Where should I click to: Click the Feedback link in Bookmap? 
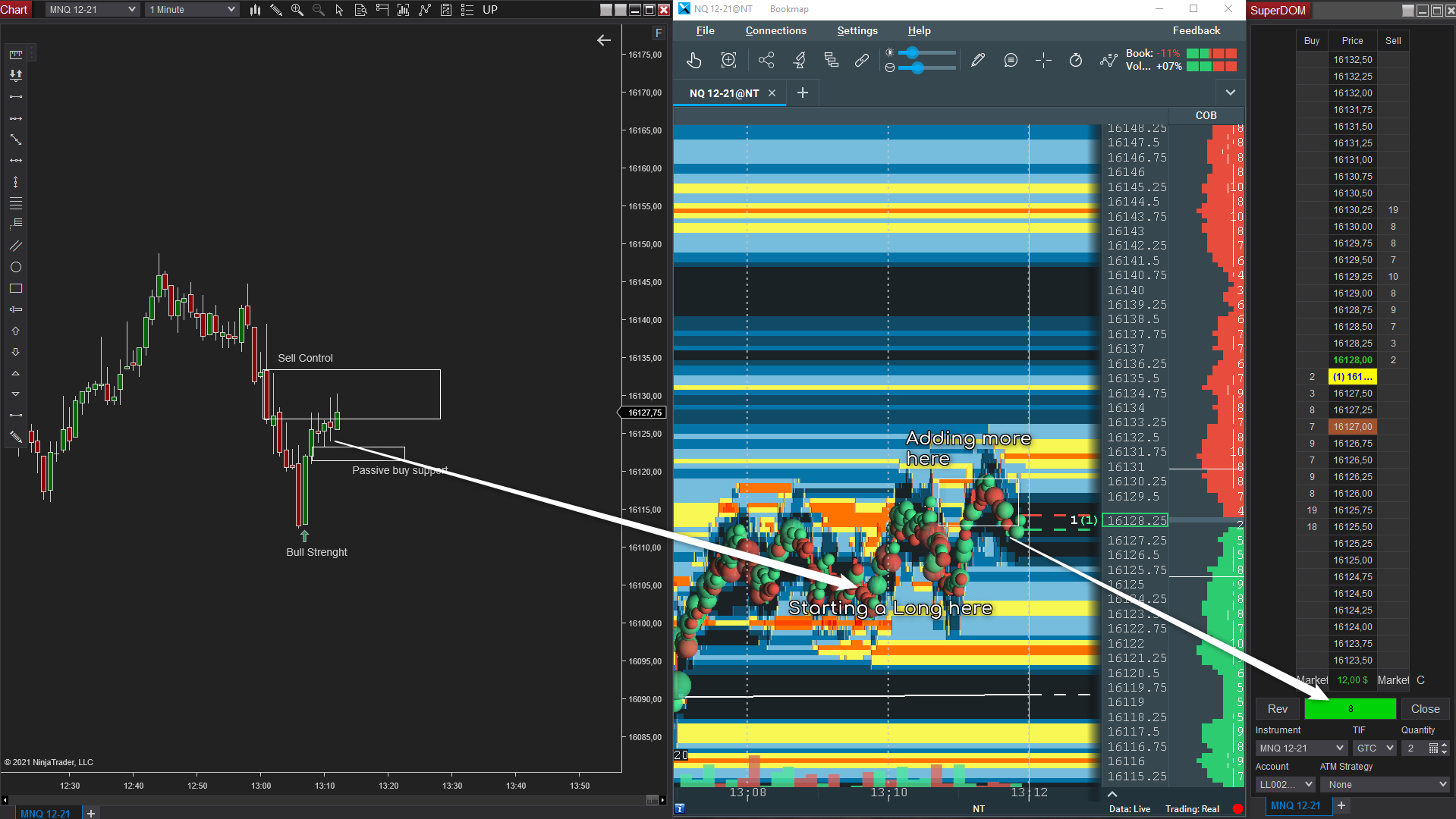tap(1197, 30)
